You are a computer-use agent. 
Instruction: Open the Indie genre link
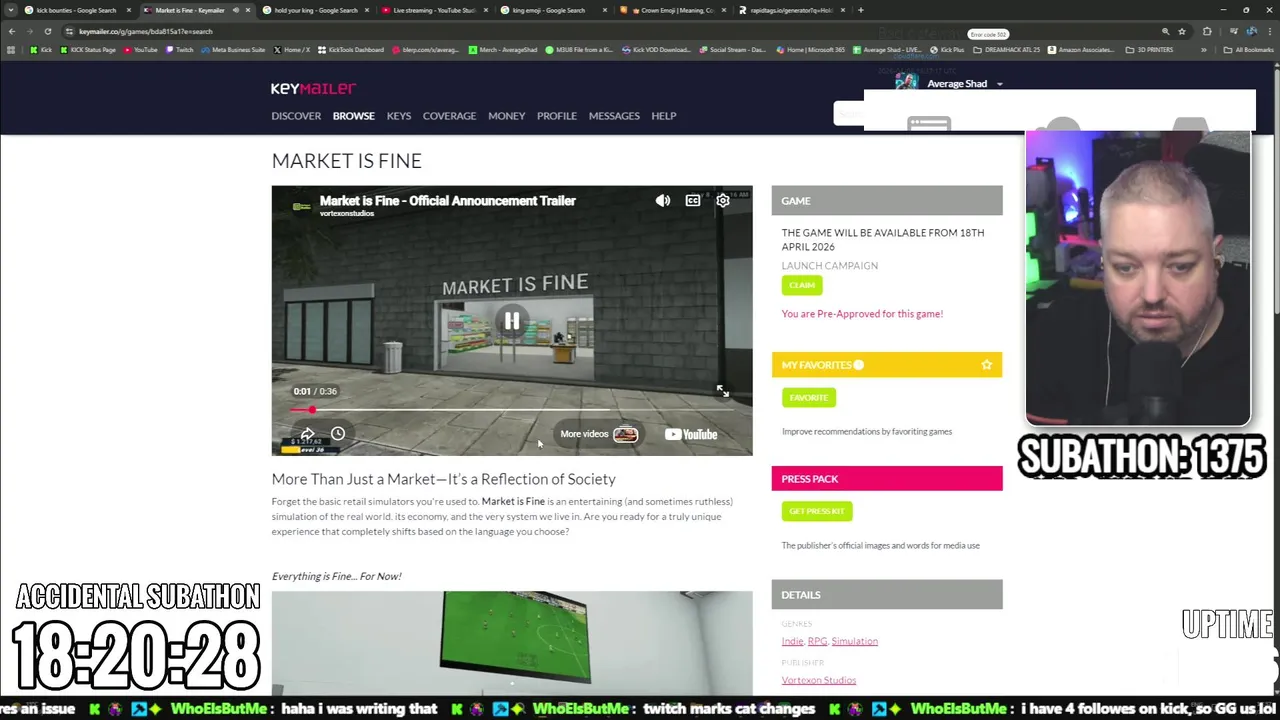[792, 641]
